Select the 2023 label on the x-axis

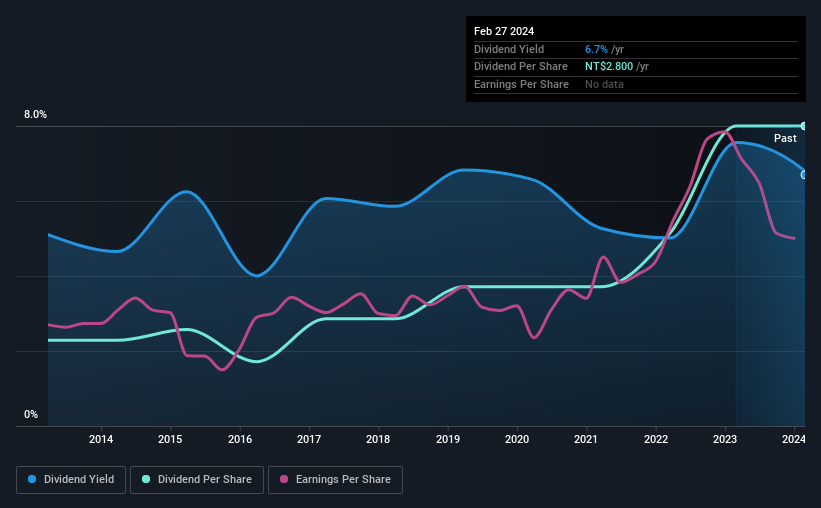tap(725, 439)
